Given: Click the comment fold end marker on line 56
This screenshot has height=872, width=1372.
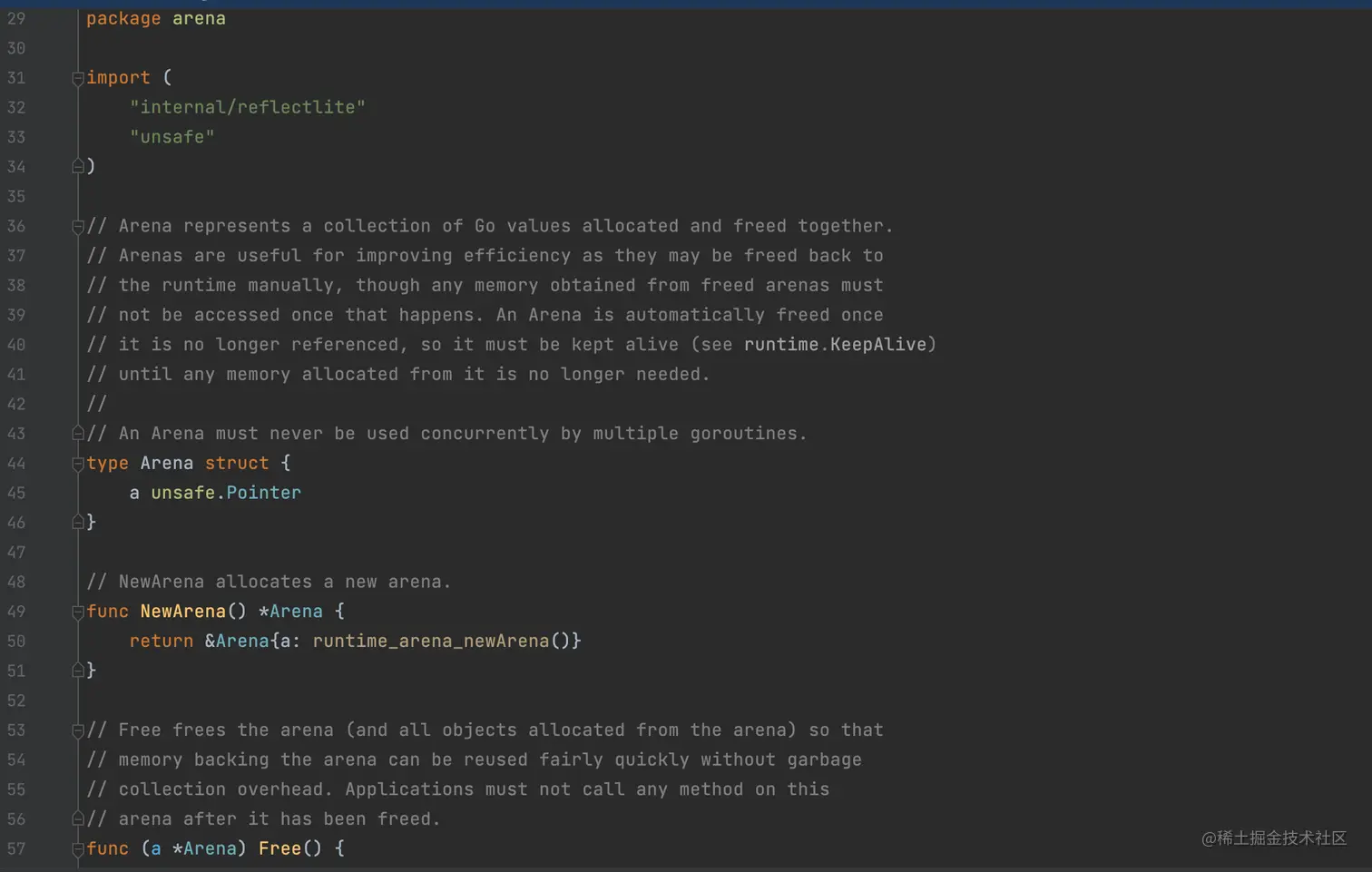Looking at the screenshot, I should [x=78, y=818].
